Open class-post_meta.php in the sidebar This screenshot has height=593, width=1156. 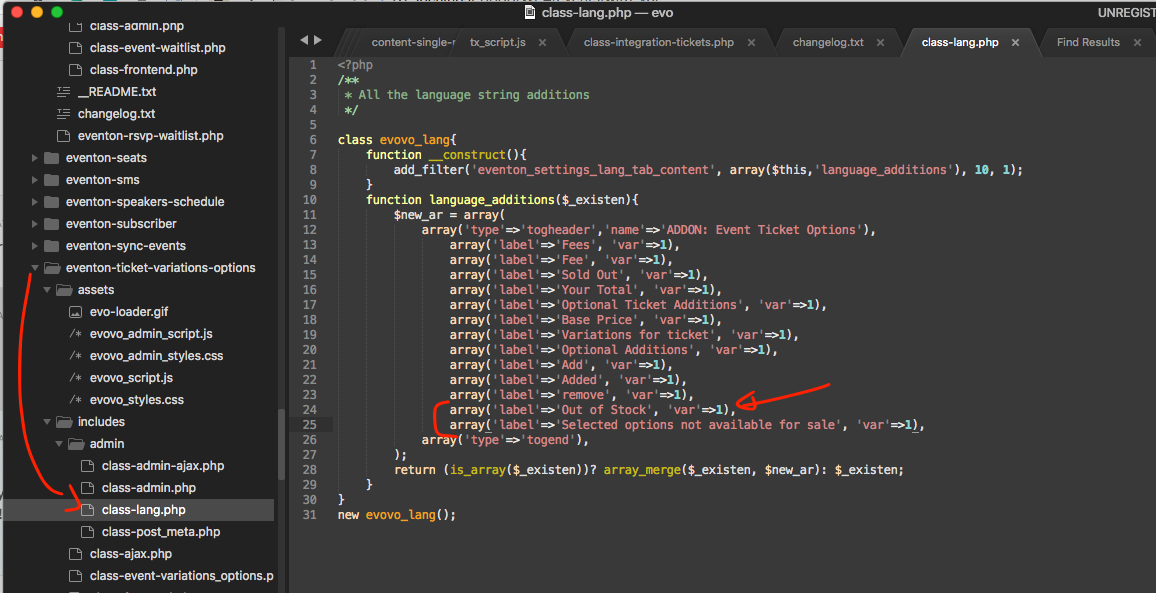pos(160,532)
